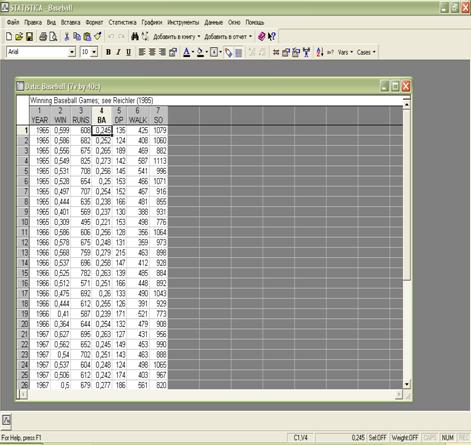The height and width of the screenshot is (445, 471).
Task: Open the Графики menu
Action: pos(152,22)
